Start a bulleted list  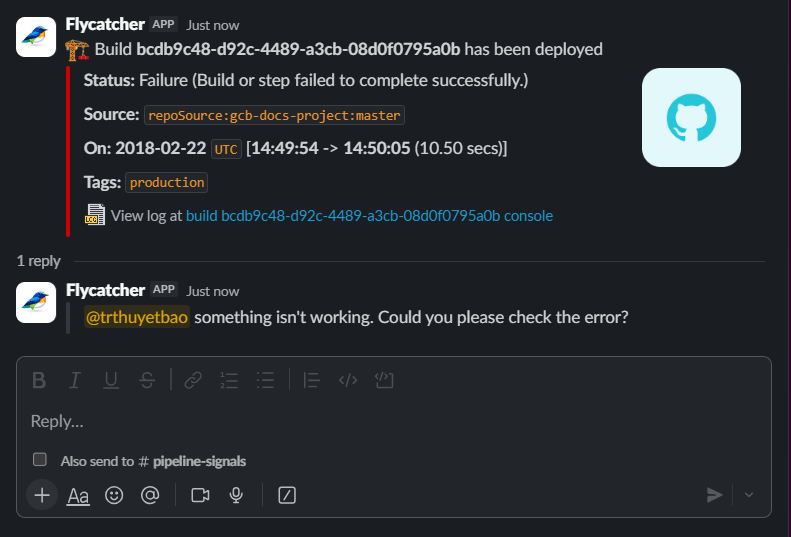(265, 380)
